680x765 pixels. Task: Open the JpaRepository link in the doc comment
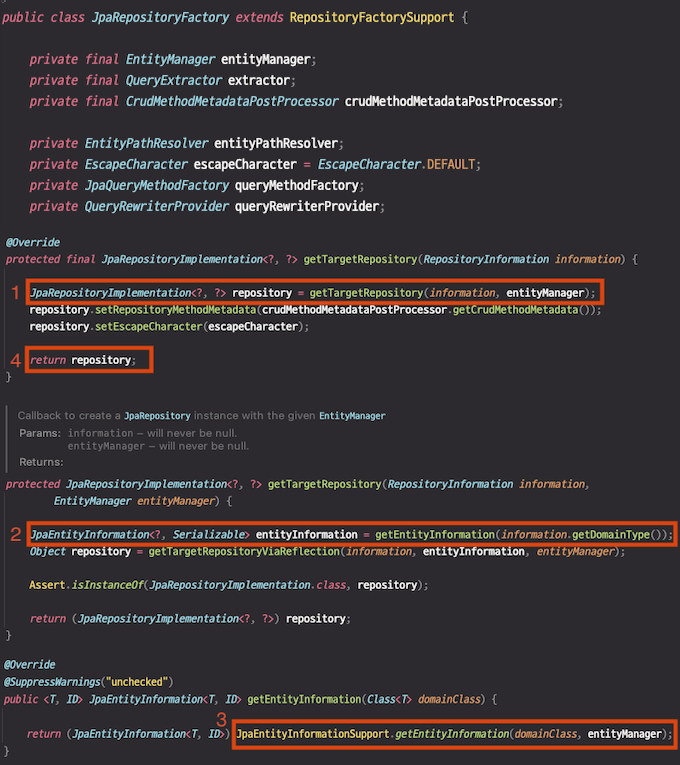coord(157,416)
